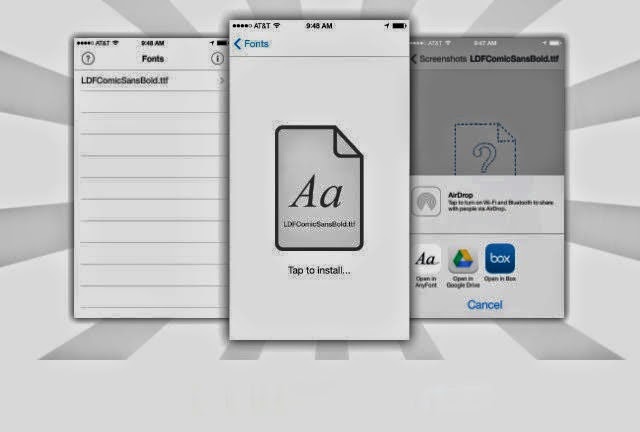Tap the Aa font file icon to install
Screen dimensions: 640x432
[319, 188]
